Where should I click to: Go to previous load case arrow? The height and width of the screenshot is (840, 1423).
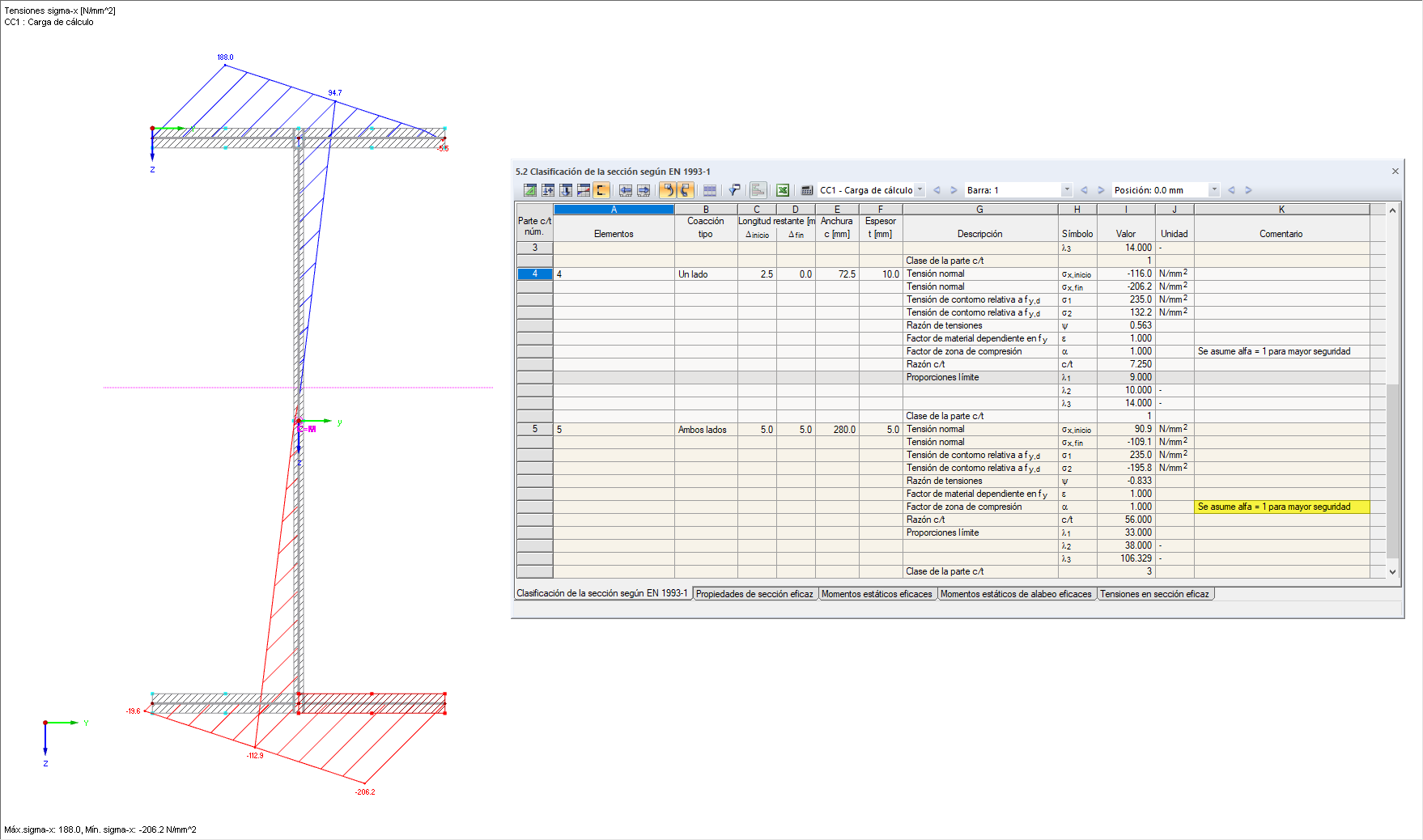937,190
